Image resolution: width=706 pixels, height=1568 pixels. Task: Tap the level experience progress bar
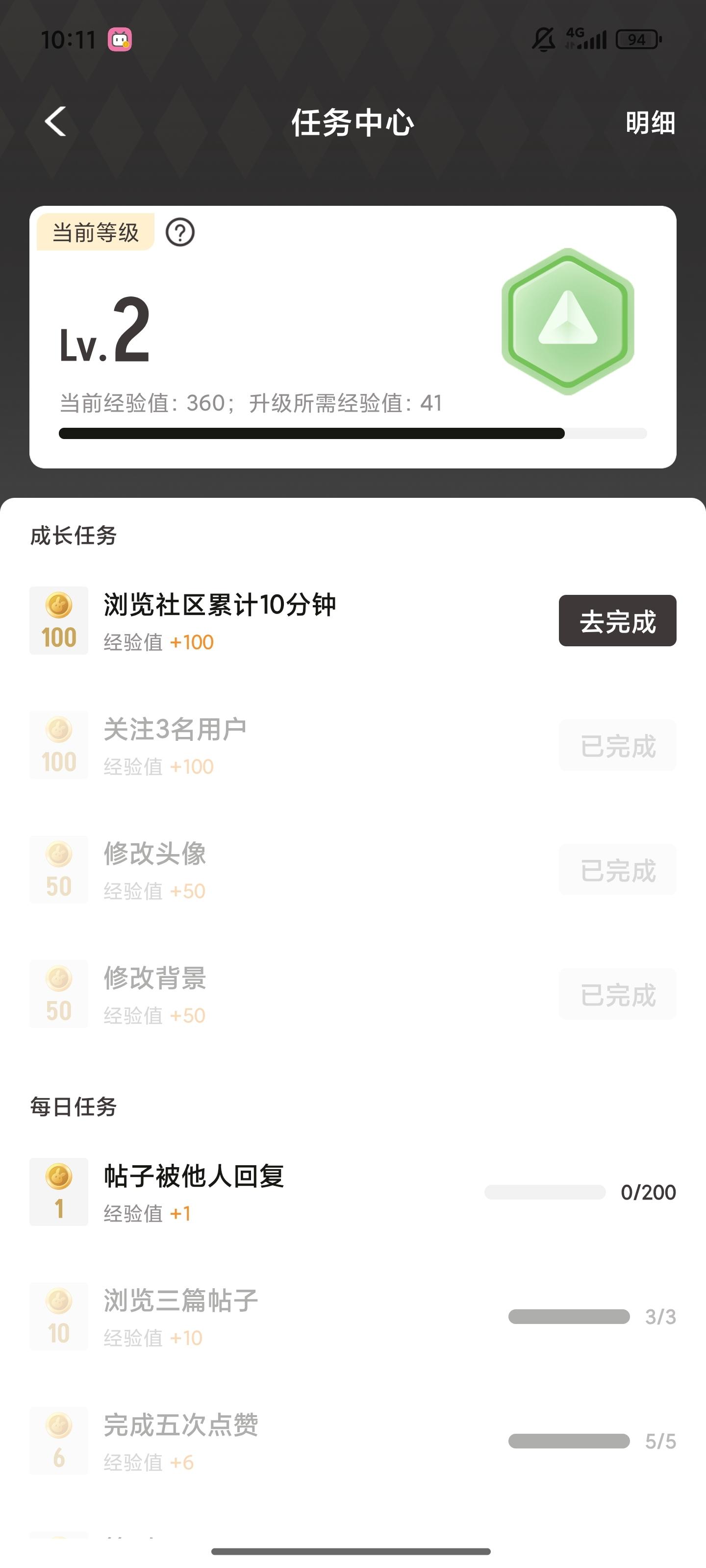pos(352,433)
